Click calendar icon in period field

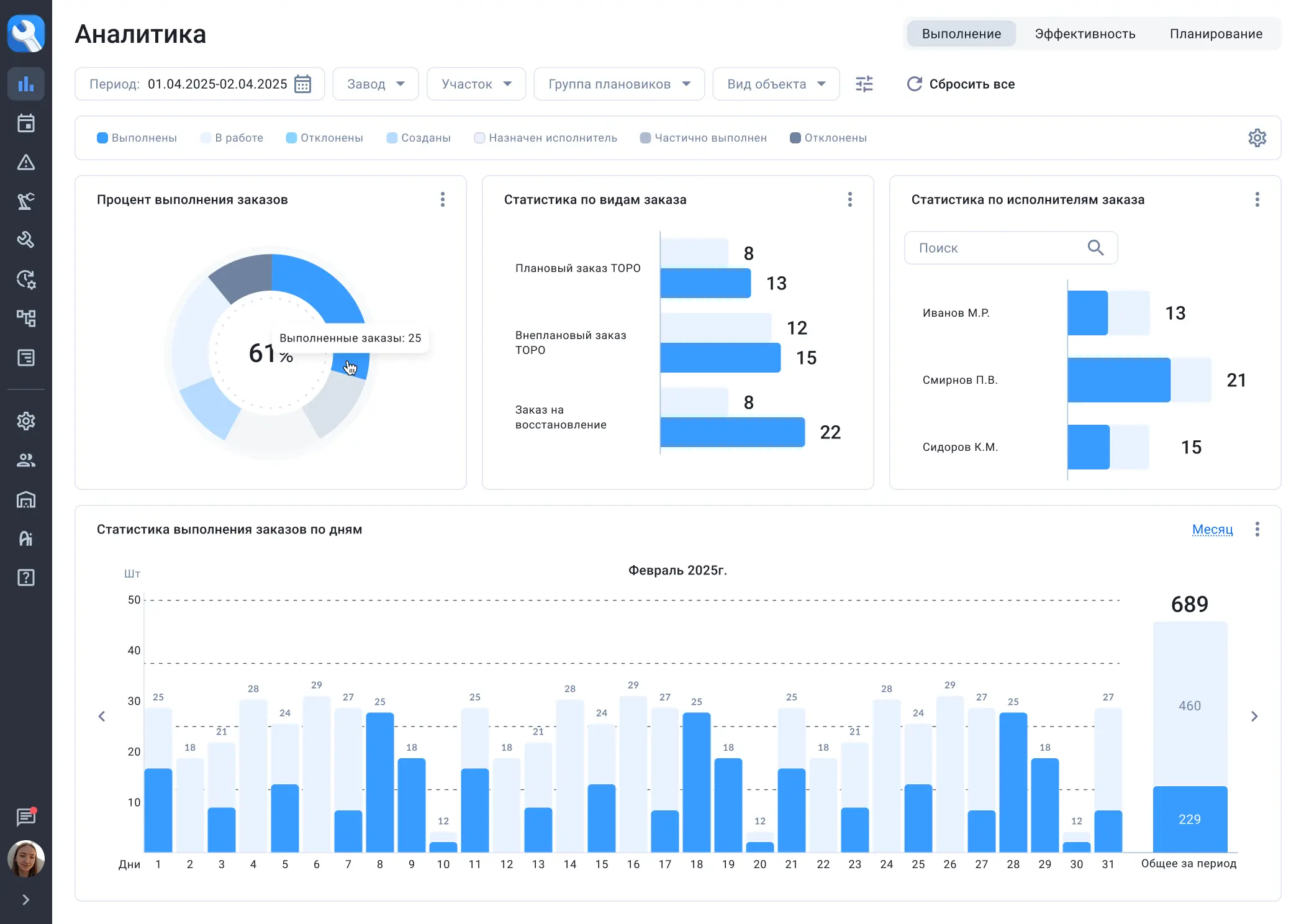pos(303,84)
